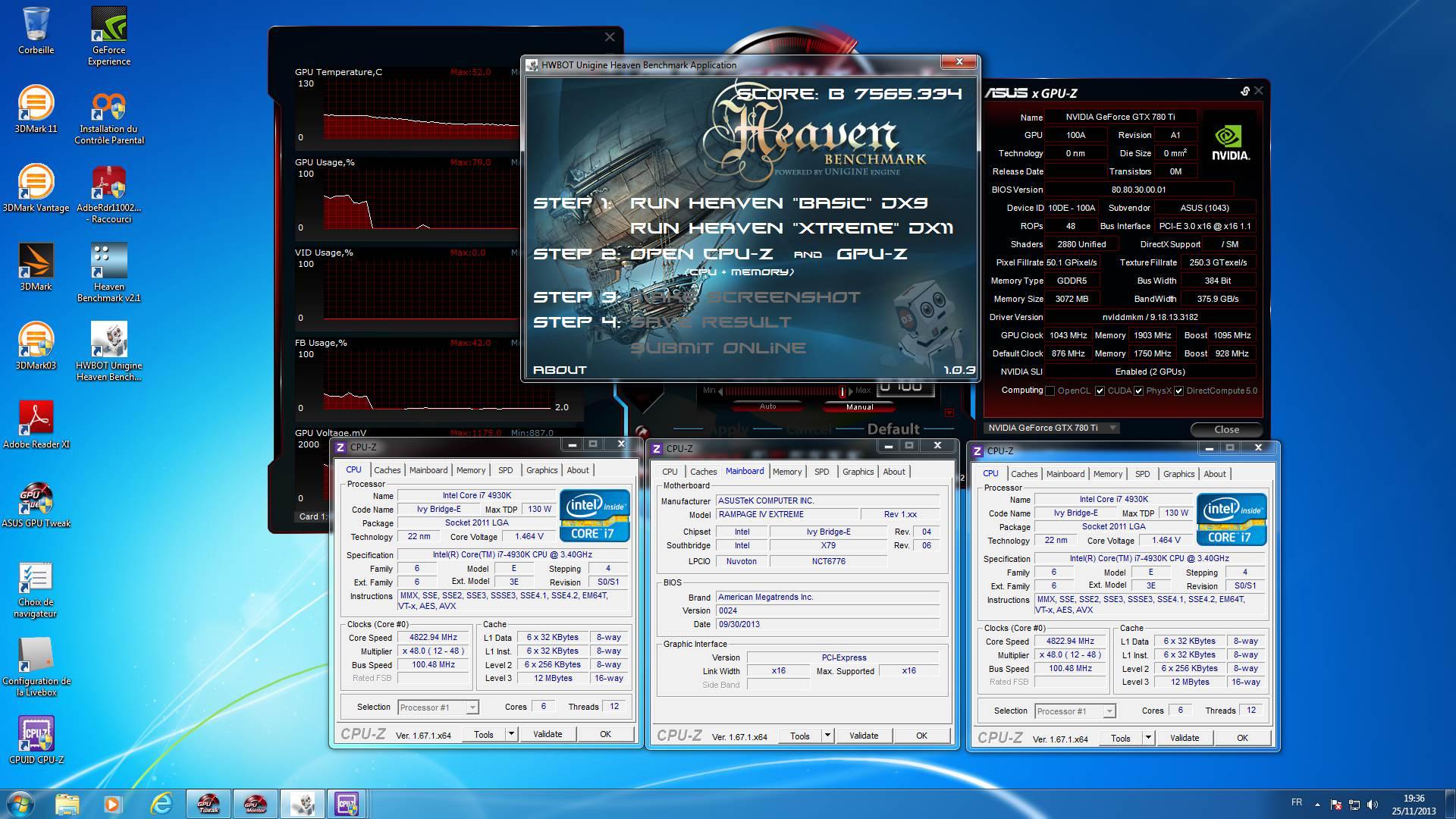Launch the 3DMark Vantage shortcut
Screen dimensions: 1456x819
(x=36, y=188)
